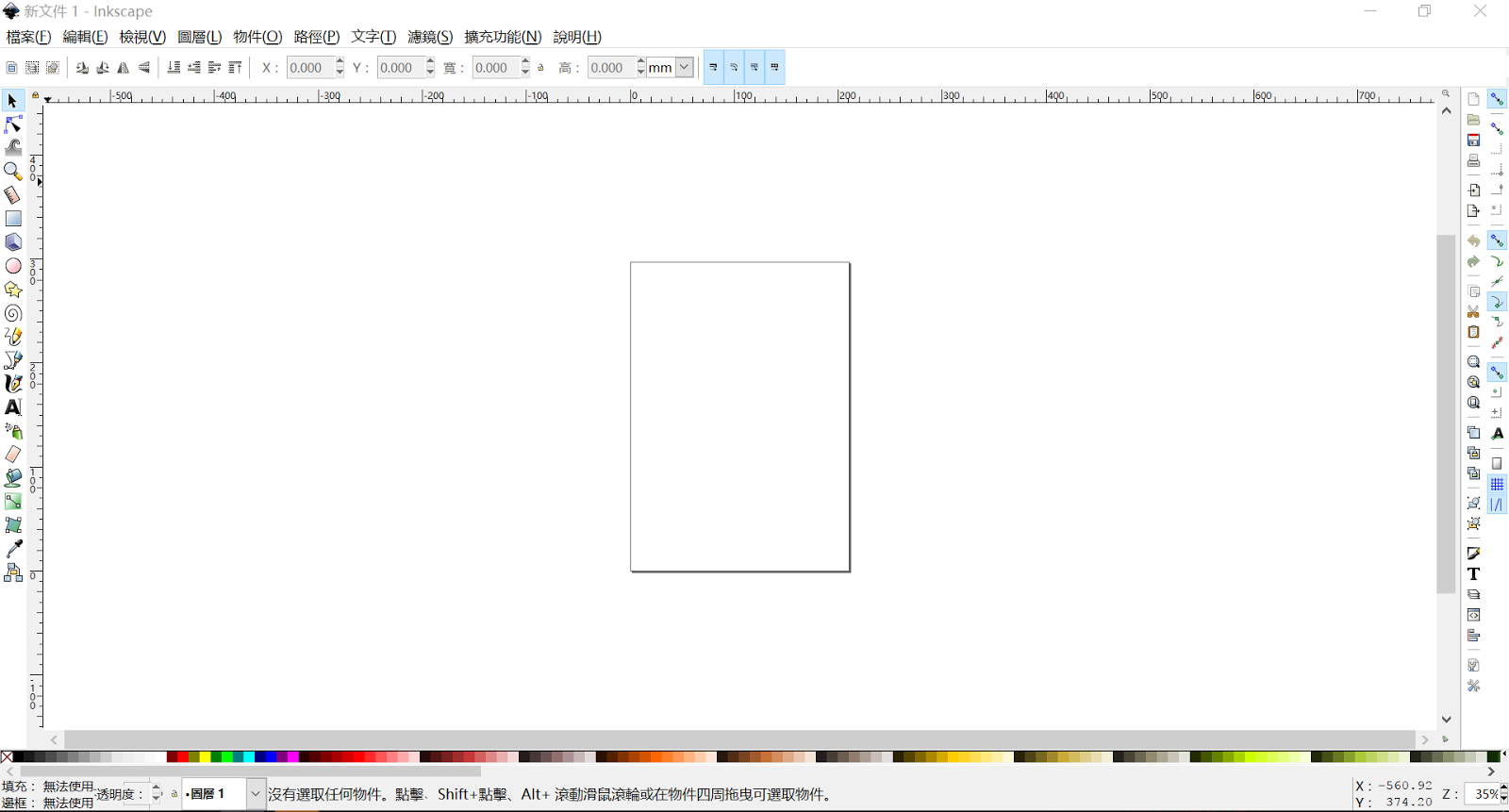Viewport: 1509px width, 812px height.
Task: Pick the yellow palette swatch
Action: (205, 756)
